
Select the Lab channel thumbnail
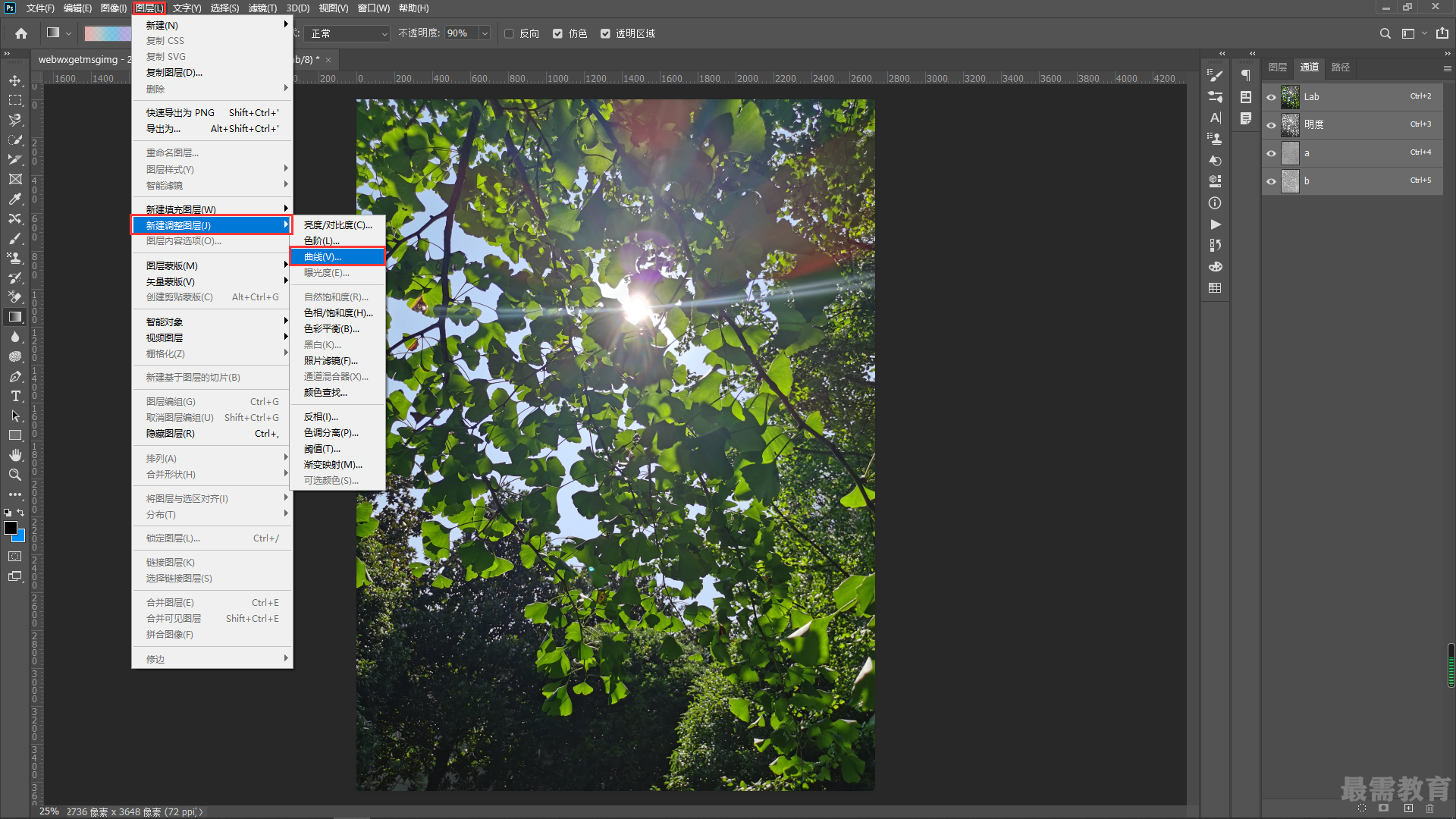point(1290,97)
